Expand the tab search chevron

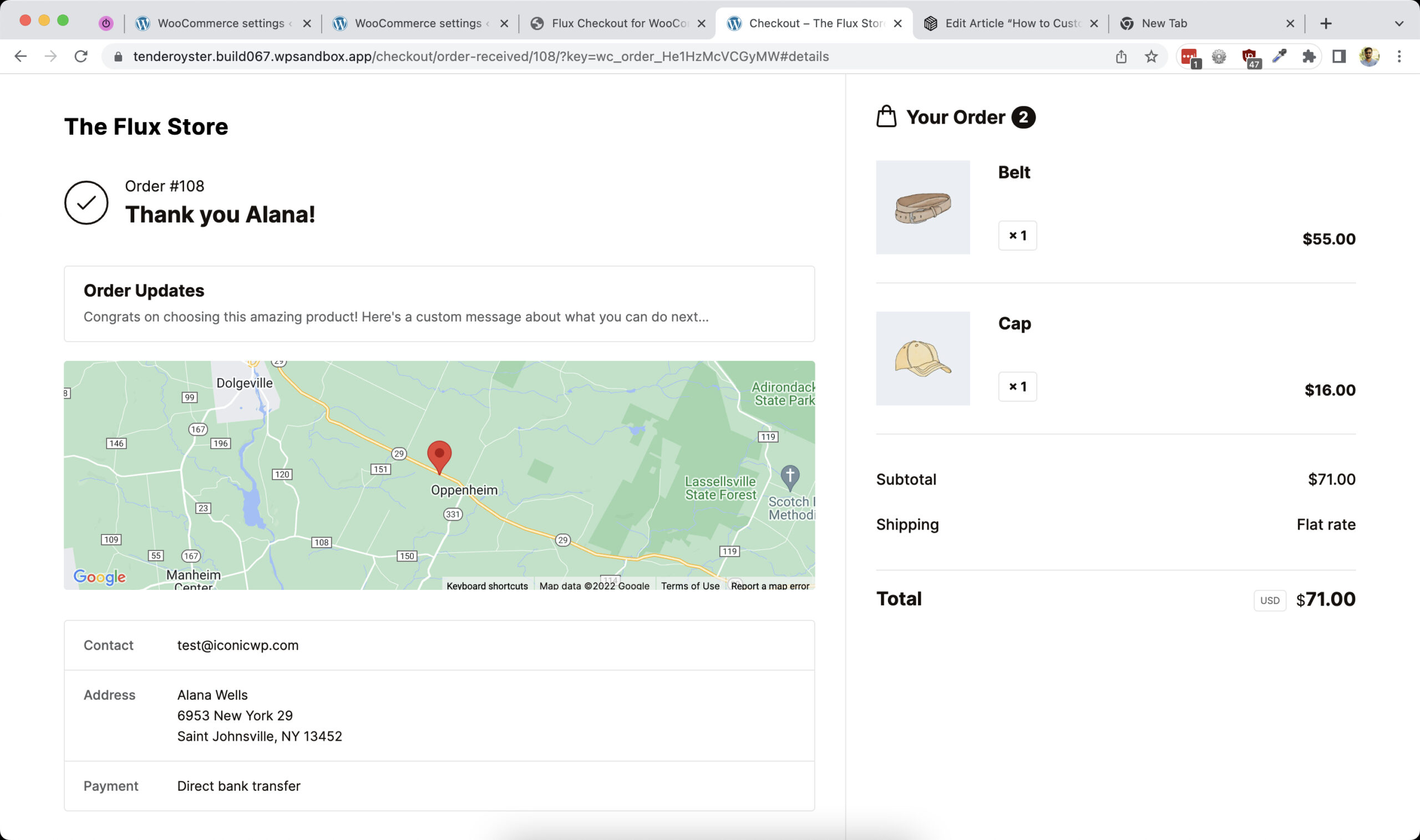[1399, 24]
